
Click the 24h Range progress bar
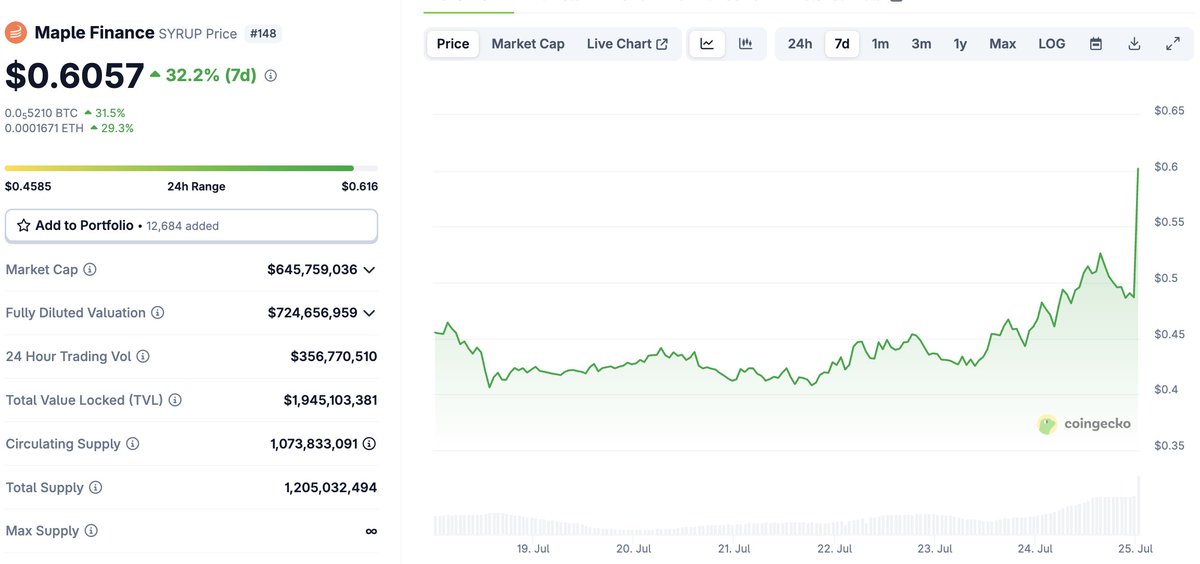[x=191, y=168]
